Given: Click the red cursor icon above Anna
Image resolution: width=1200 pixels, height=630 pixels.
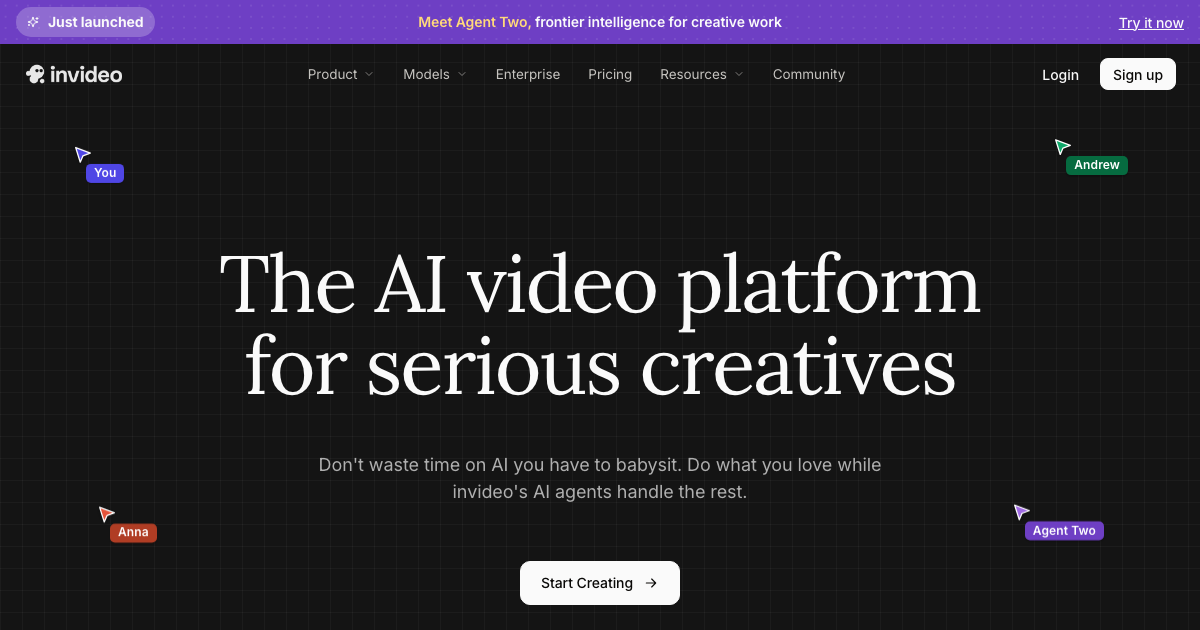Looking at the screenshot, I should pos(106,514).
